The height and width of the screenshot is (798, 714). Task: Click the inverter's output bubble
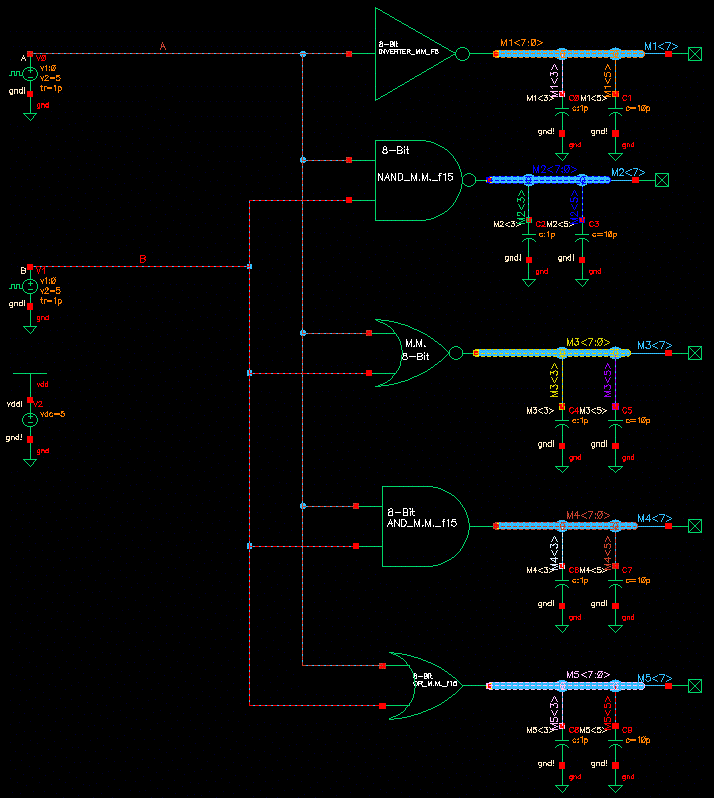[x=463, y=53]
